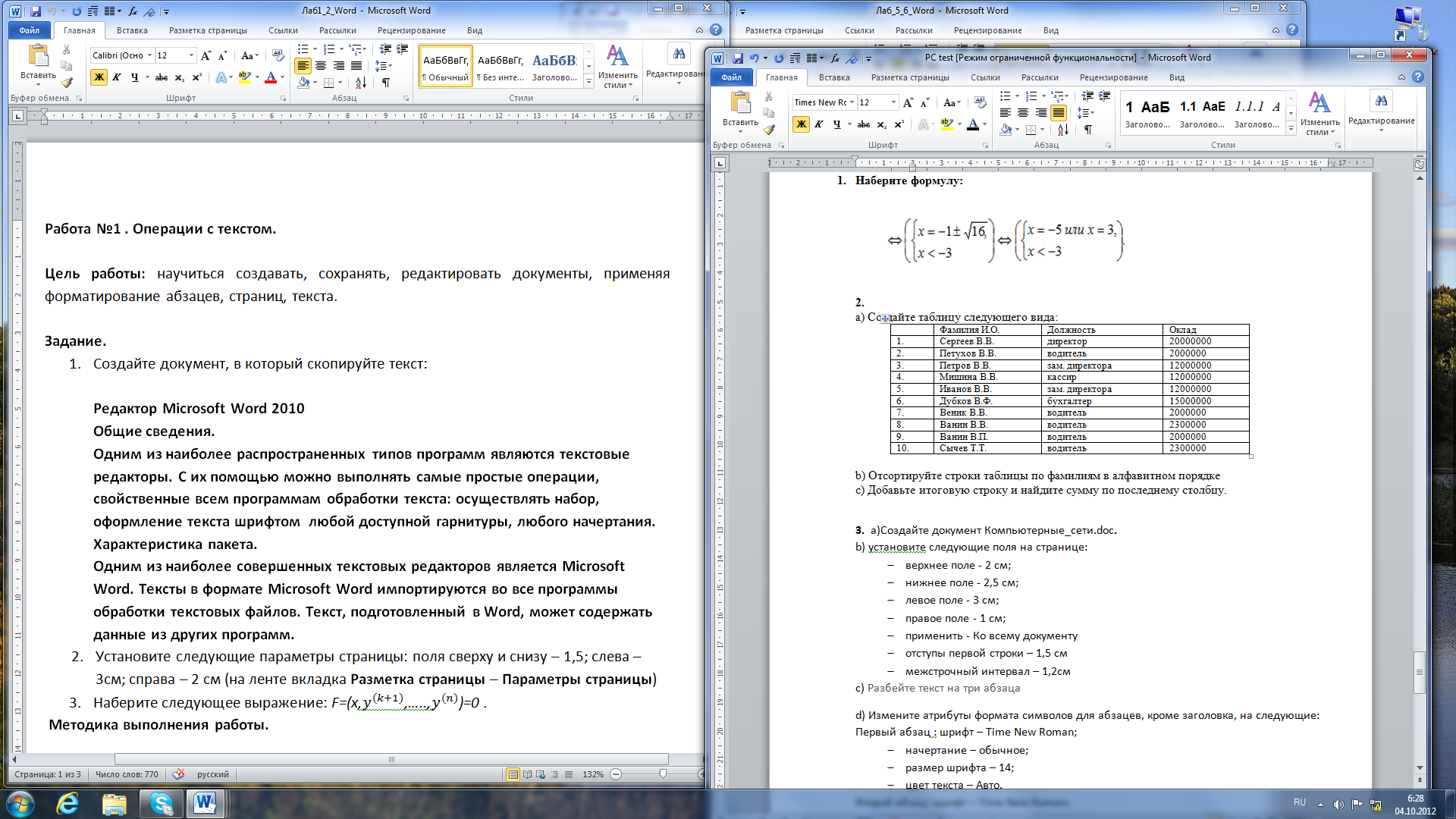
Task: Toggle Italic (К) in Лаб1_2_Word window
Action: coord(117,77)
